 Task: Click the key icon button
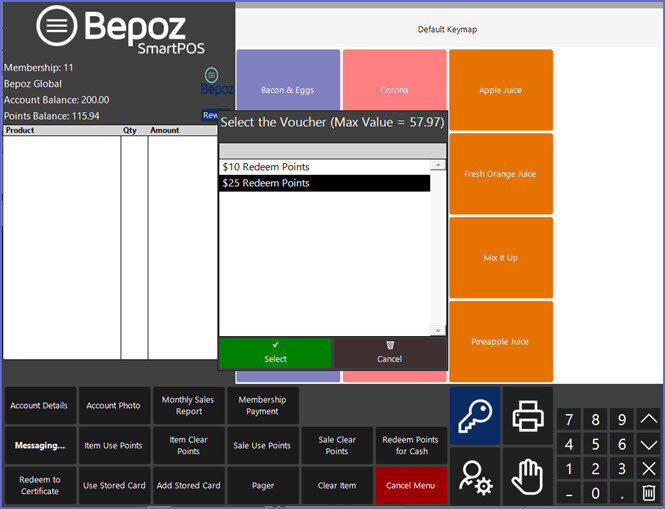click(x=474, y=415)
